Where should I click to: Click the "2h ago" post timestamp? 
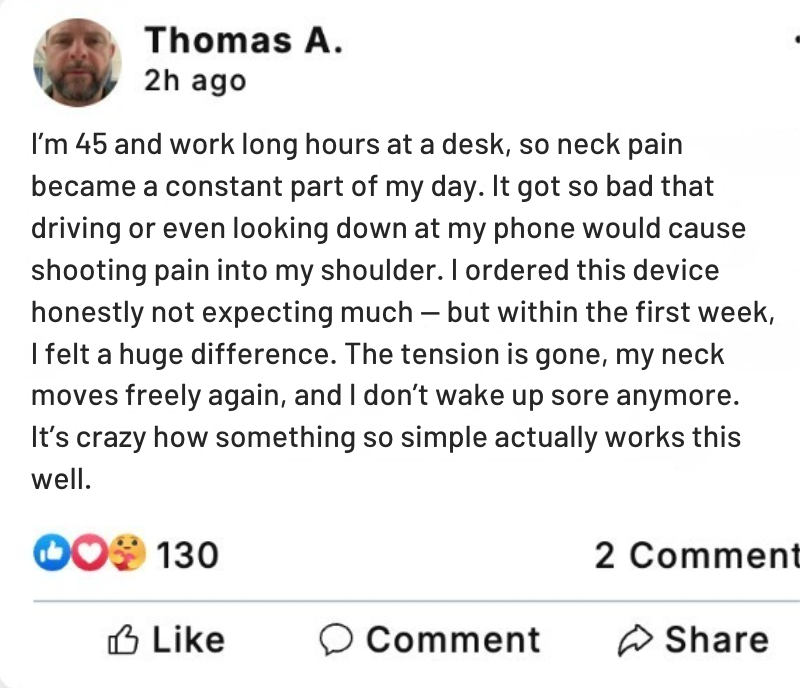(x=194, y=81)
